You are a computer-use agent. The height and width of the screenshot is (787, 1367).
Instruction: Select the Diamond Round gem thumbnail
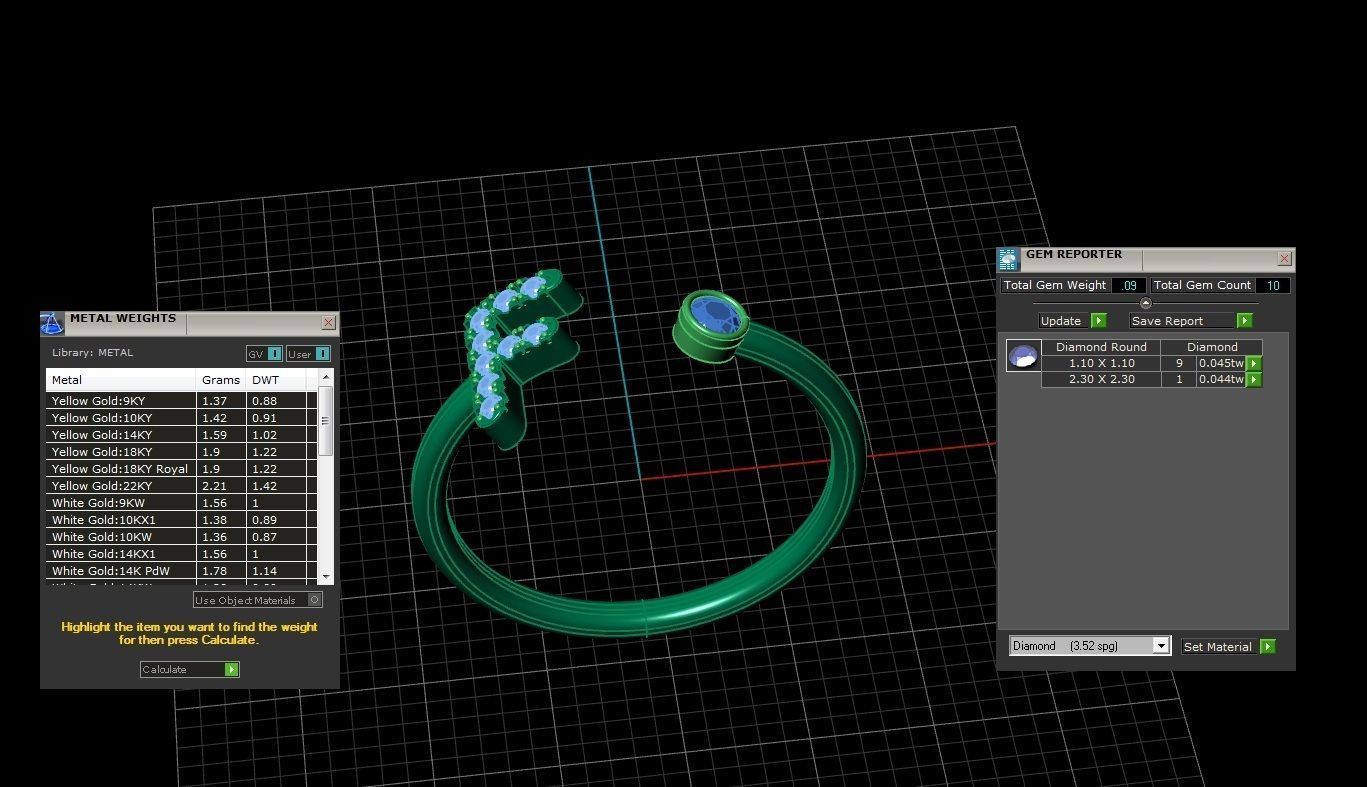pyautogui.click(x=1023, y=356)
